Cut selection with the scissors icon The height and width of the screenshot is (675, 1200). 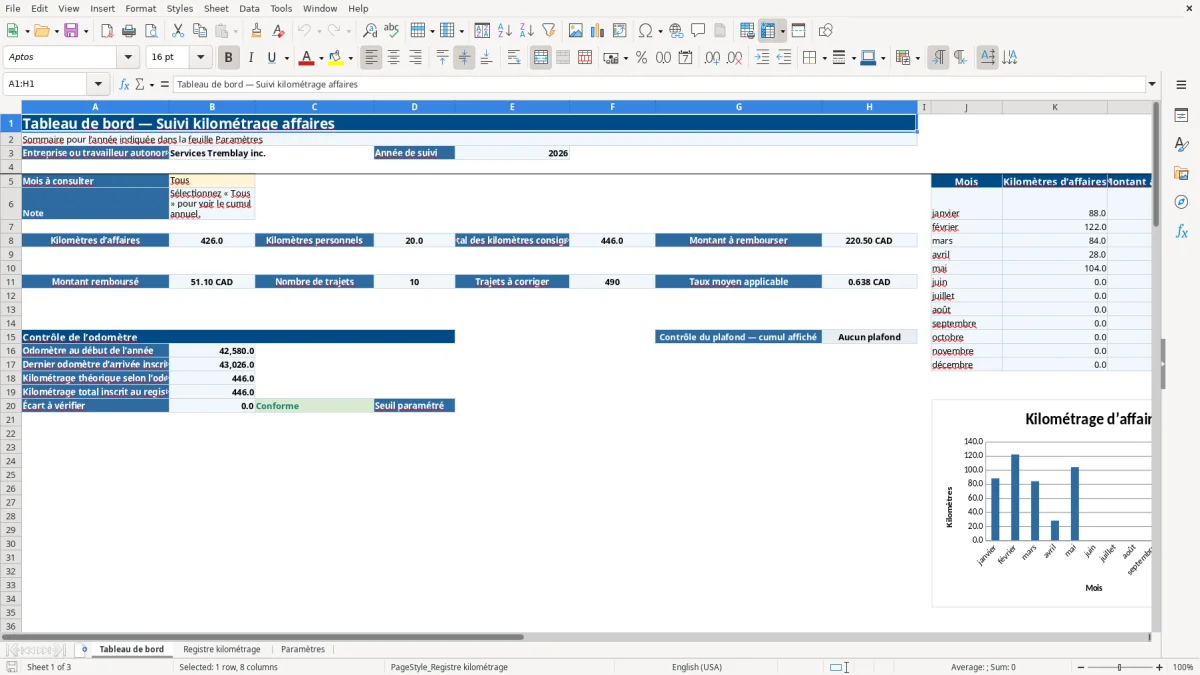coord(177,31)
